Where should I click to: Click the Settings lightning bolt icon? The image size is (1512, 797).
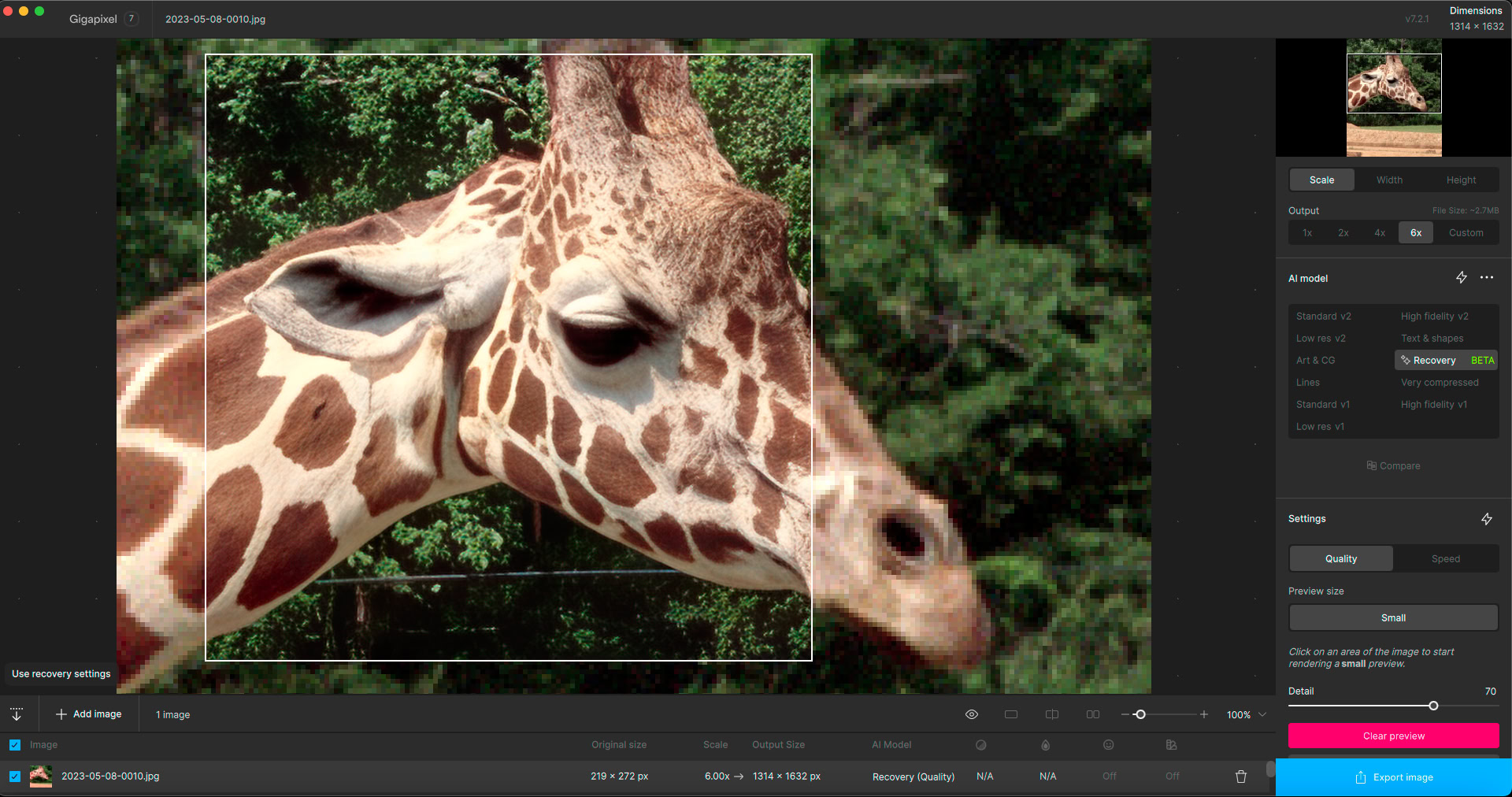(x=1487, y=519)
